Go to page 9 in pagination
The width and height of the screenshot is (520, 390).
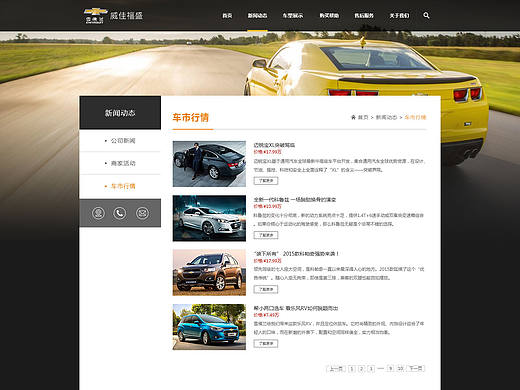pyautogui.click(x=391, y=369)
